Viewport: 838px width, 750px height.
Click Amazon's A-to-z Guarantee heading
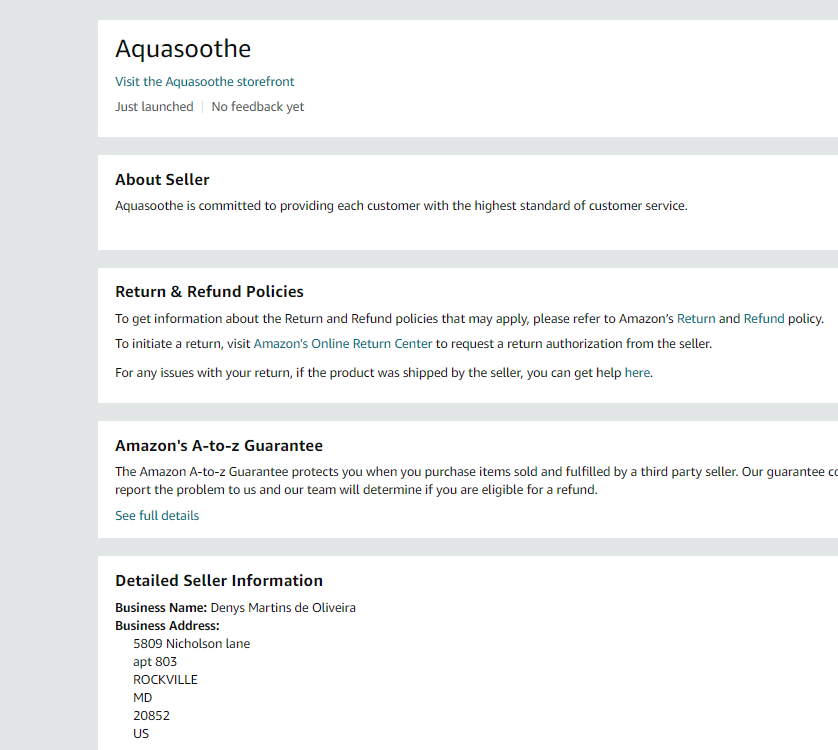coord(219,446)
